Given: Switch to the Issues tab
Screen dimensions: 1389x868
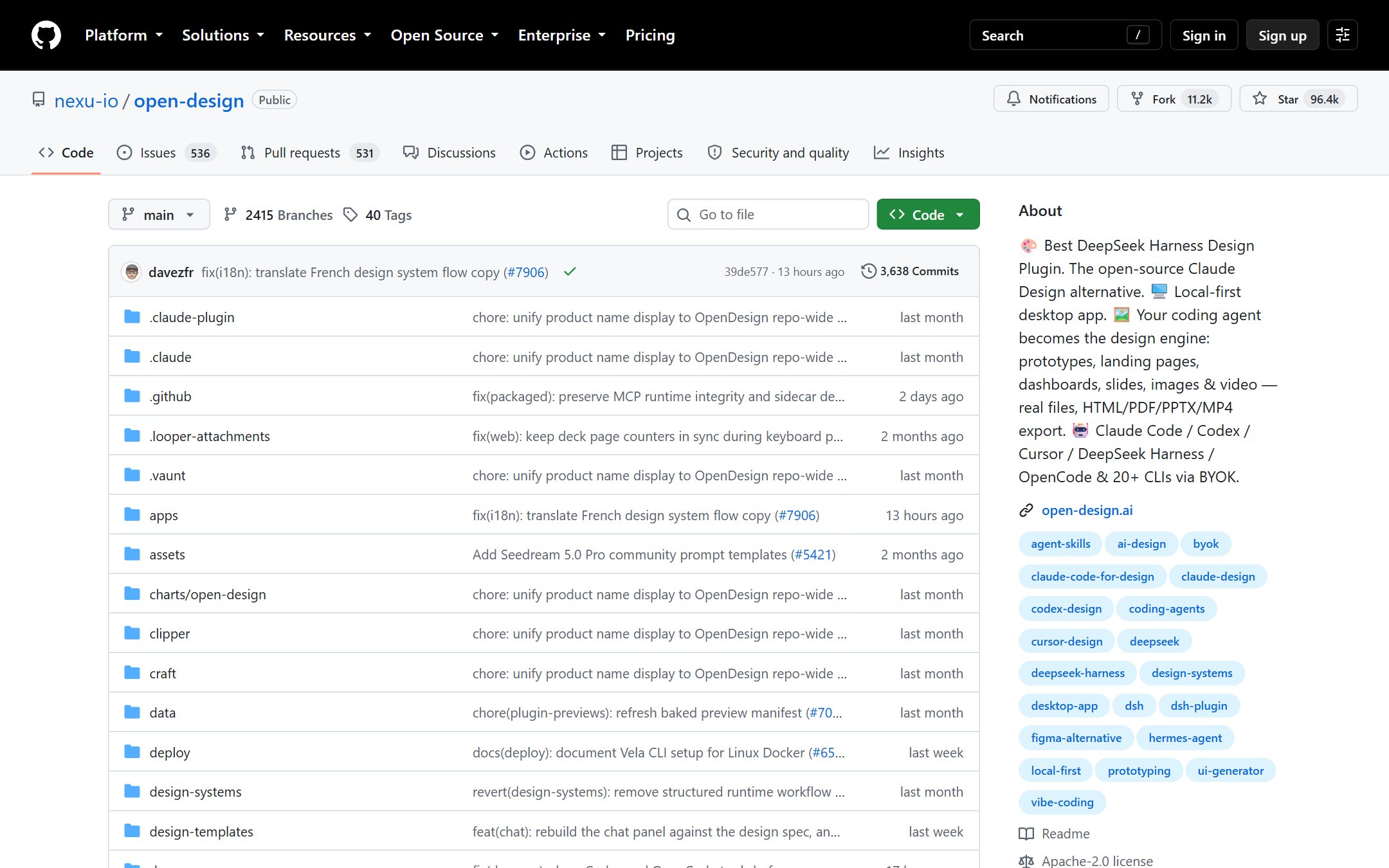Looking at the screenshot, I should 166,153.
